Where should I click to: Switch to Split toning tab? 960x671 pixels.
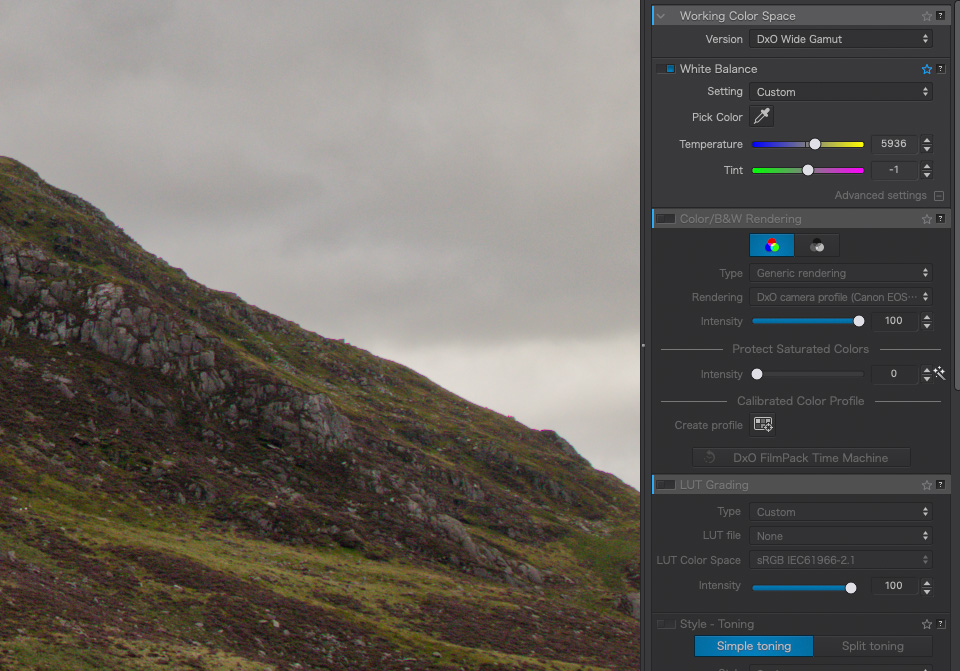click(872, 646)
